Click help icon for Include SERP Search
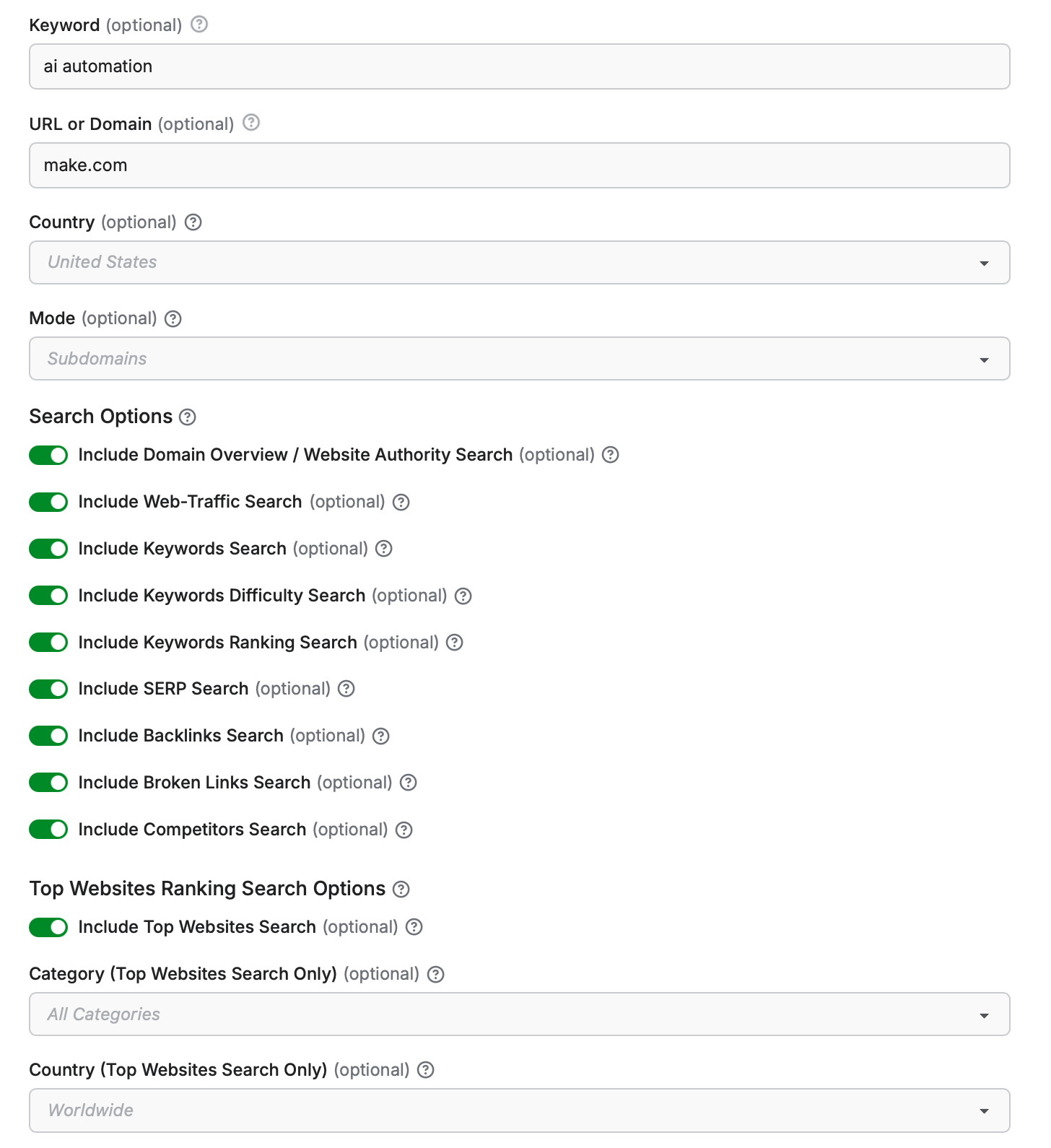1051x1148 pixels. (346, 689)
